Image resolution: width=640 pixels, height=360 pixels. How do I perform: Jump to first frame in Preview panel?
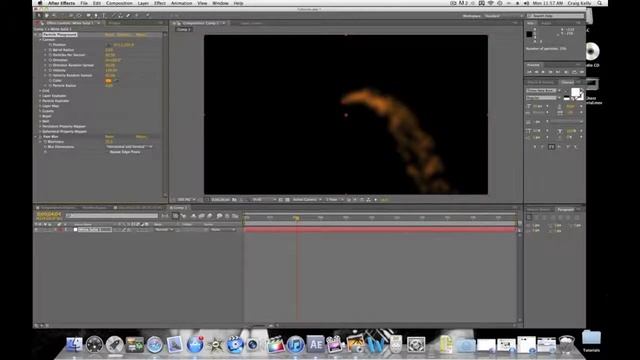(x=529, y=72)
